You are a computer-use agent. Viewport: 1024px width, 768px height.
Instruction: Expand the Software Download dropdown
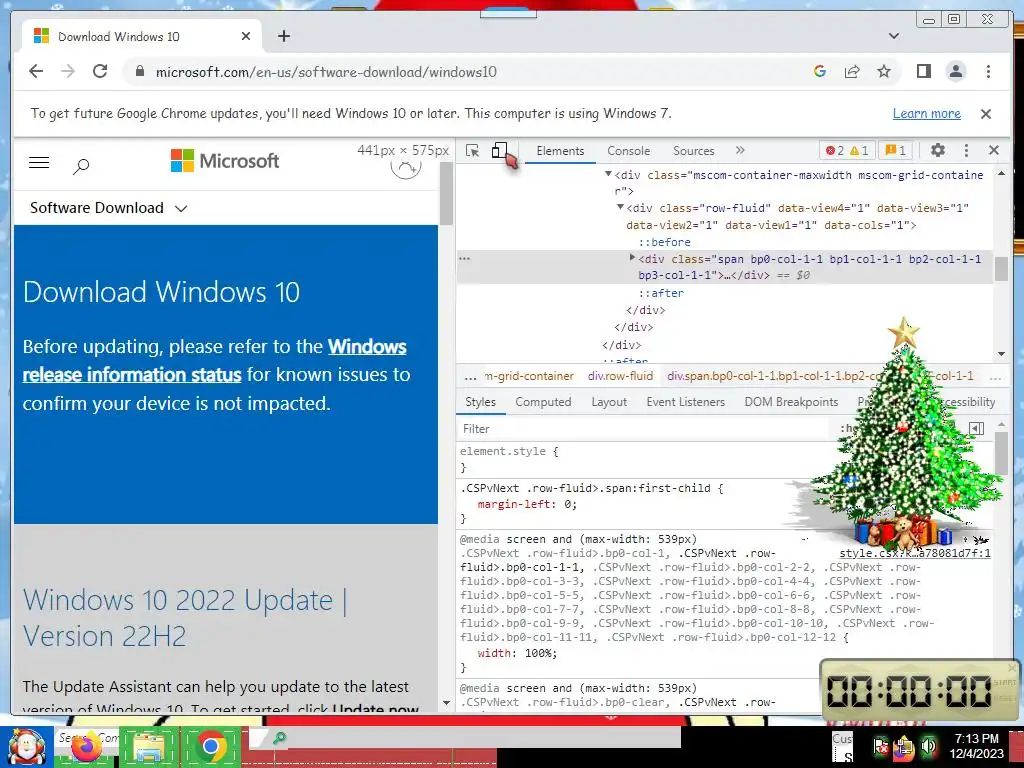(108, 208)
